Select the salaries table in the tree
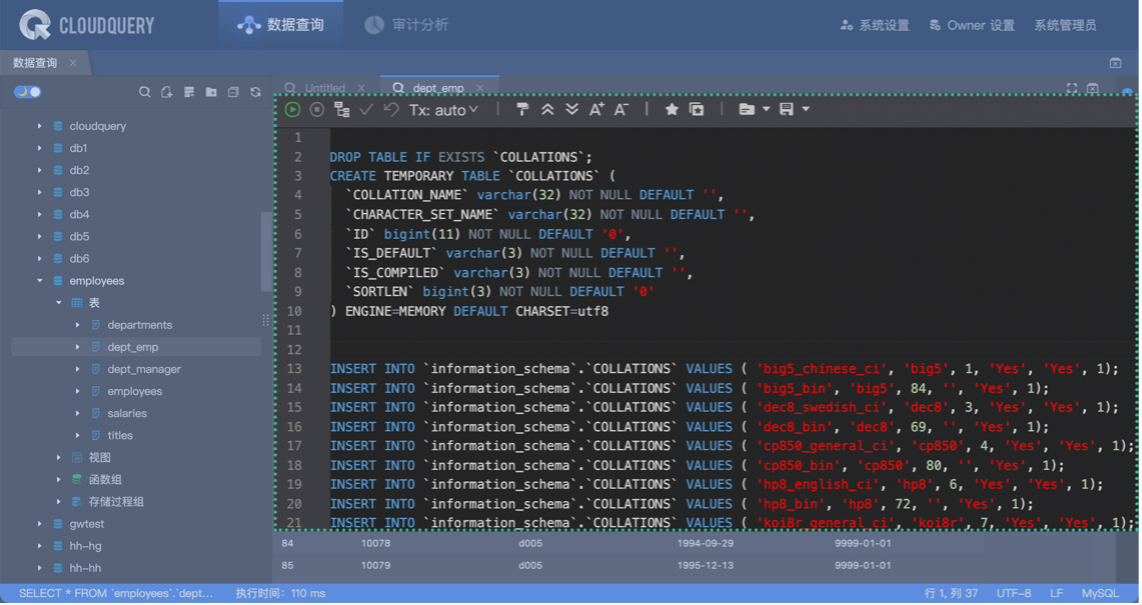Screen dimensions: 1142x605 (127, 413)
